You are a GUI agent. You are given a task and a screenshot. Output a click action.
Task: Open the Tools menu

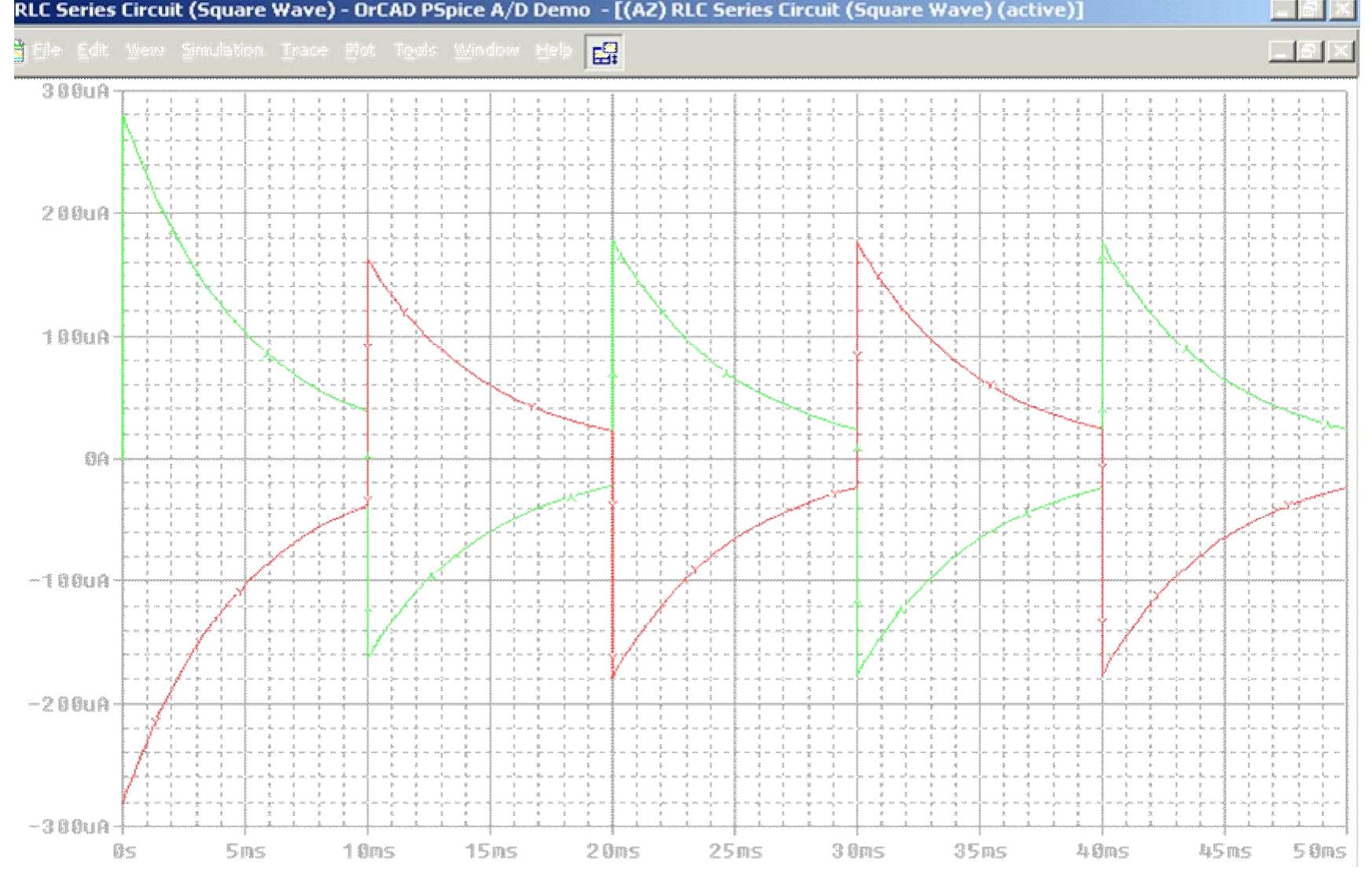click(415, 50)
